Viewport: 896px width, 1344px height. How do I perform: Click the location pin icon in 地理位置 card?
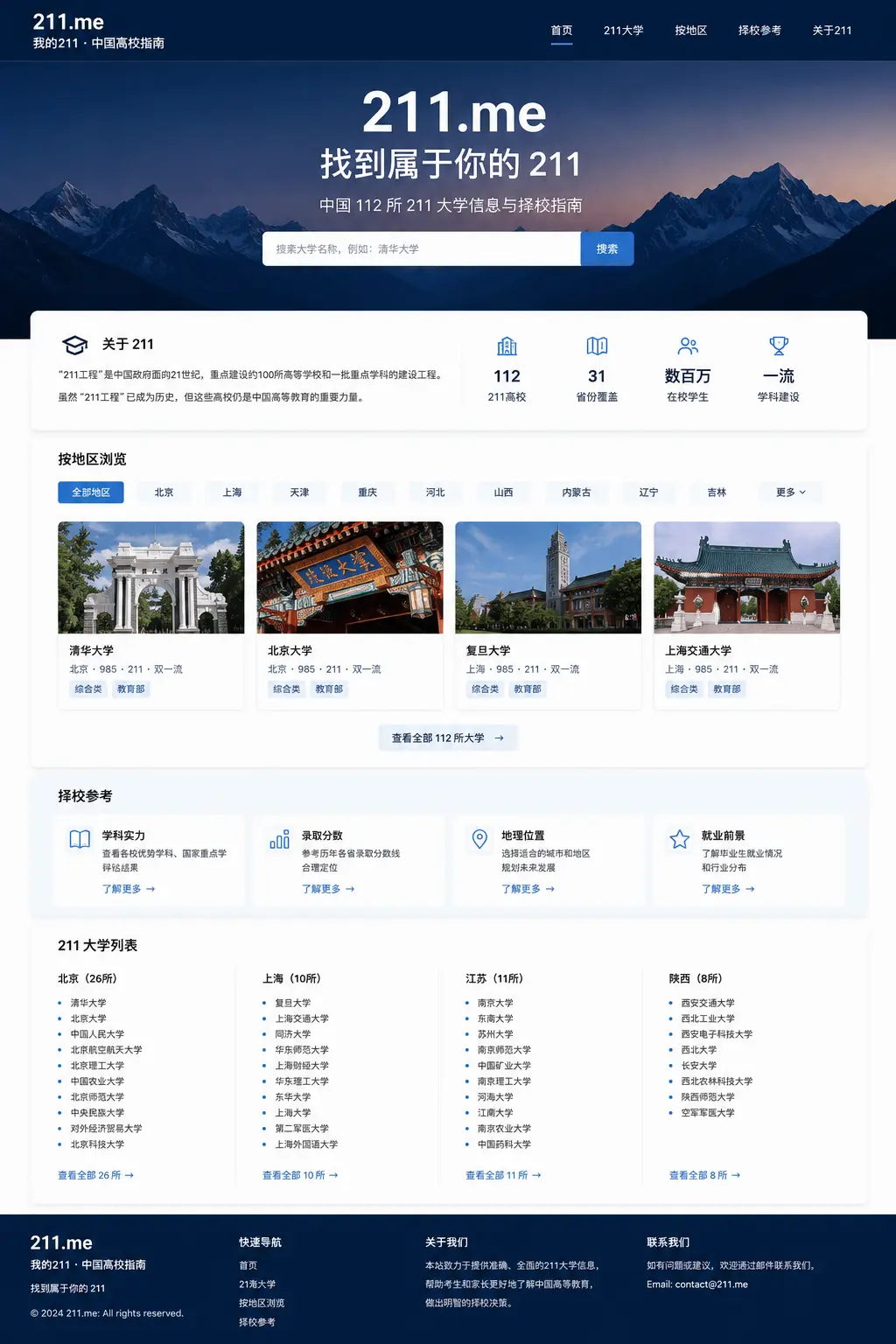click(x=479, y=839)
